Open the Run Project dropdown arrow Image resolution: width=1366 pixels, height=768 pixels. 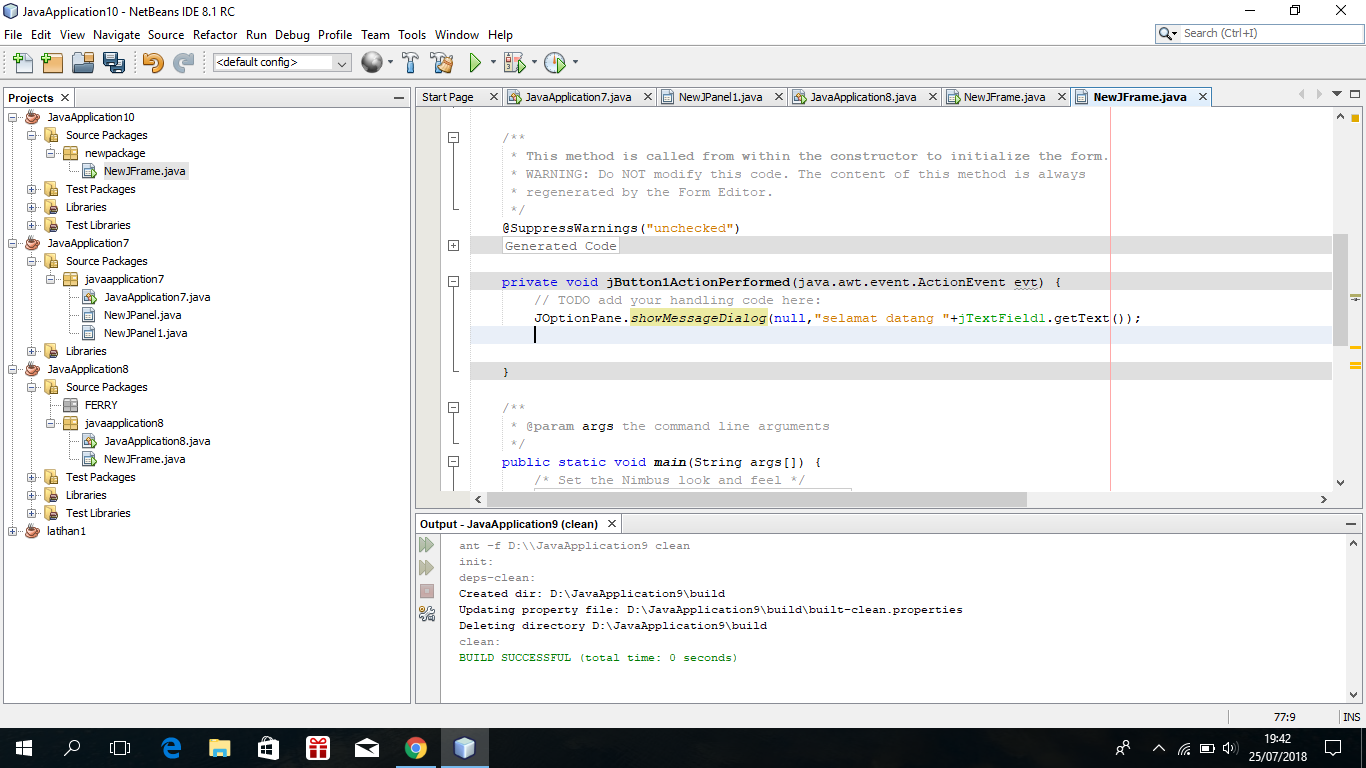click(492, 63)
